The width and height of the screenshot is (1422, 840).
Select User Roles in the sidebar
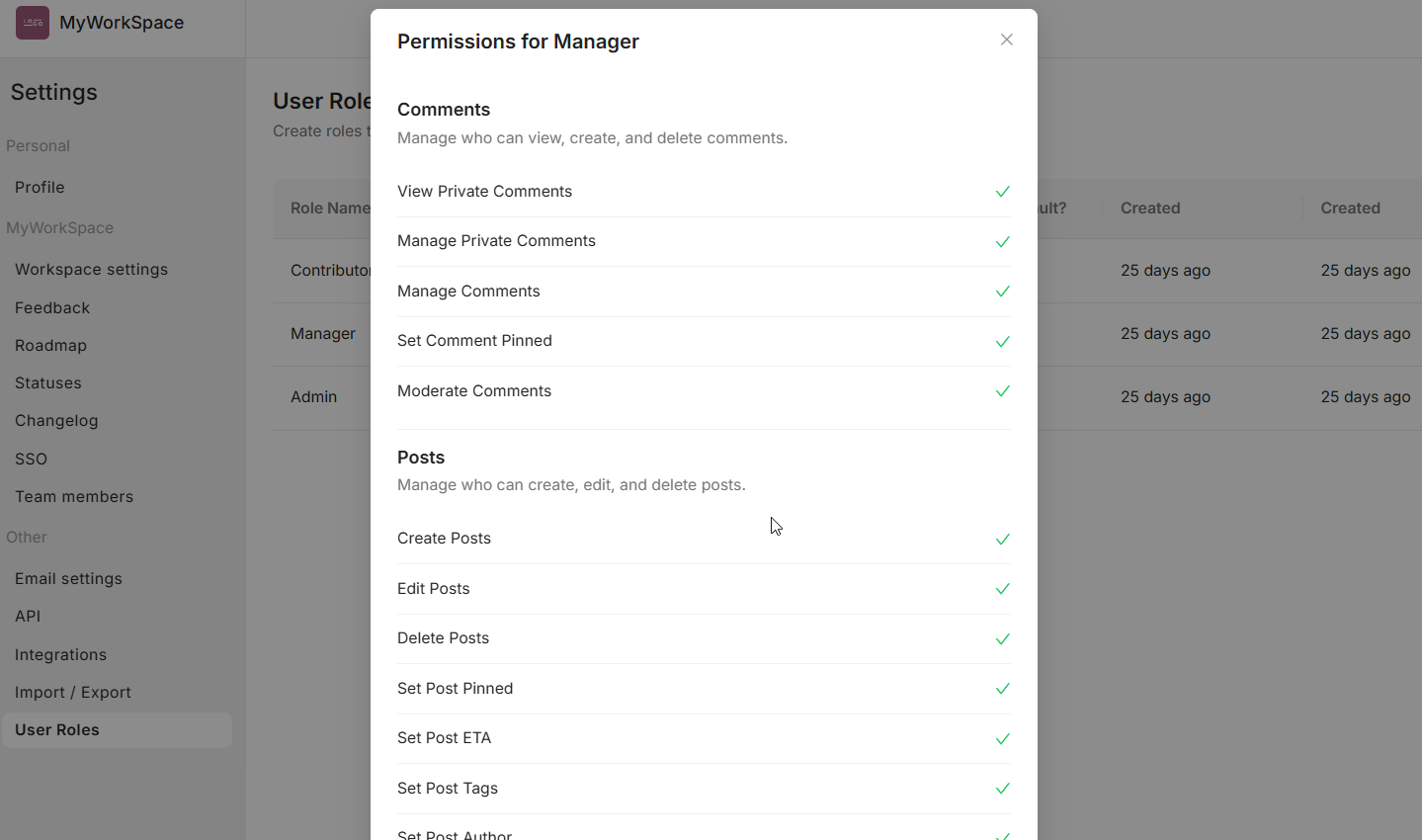pyautogui.click(x=117, y=729)
